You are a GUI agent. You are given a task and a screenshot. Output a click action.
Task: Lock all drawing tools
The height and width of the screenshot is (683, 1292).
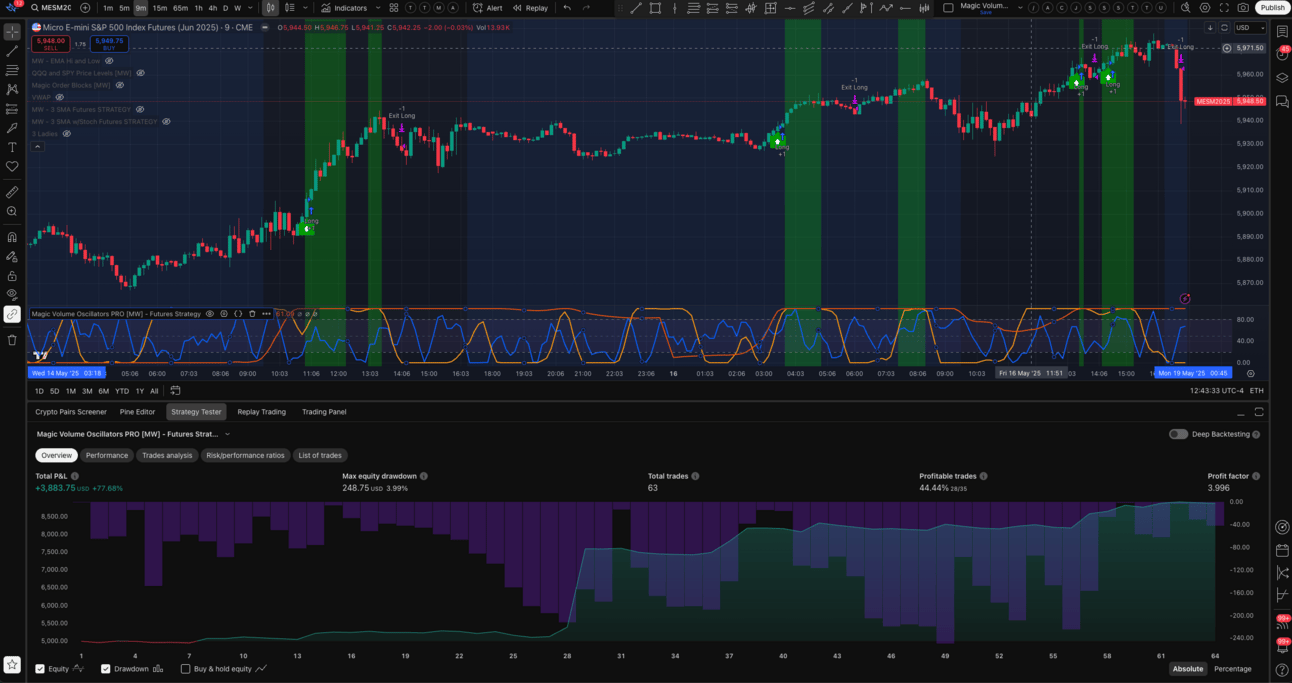tap(12, 276)
